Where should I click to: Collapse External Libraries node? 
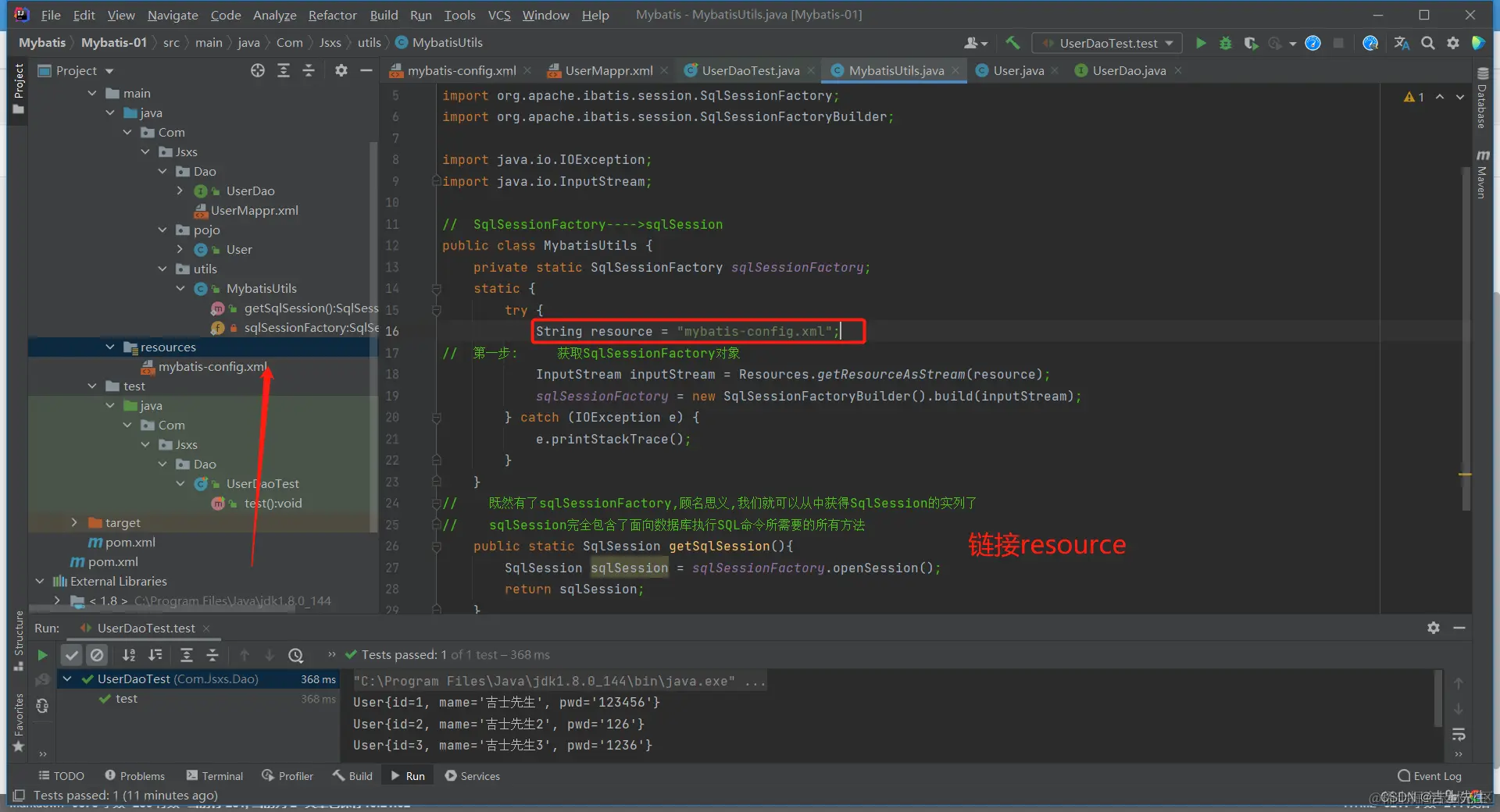(40, 581)
